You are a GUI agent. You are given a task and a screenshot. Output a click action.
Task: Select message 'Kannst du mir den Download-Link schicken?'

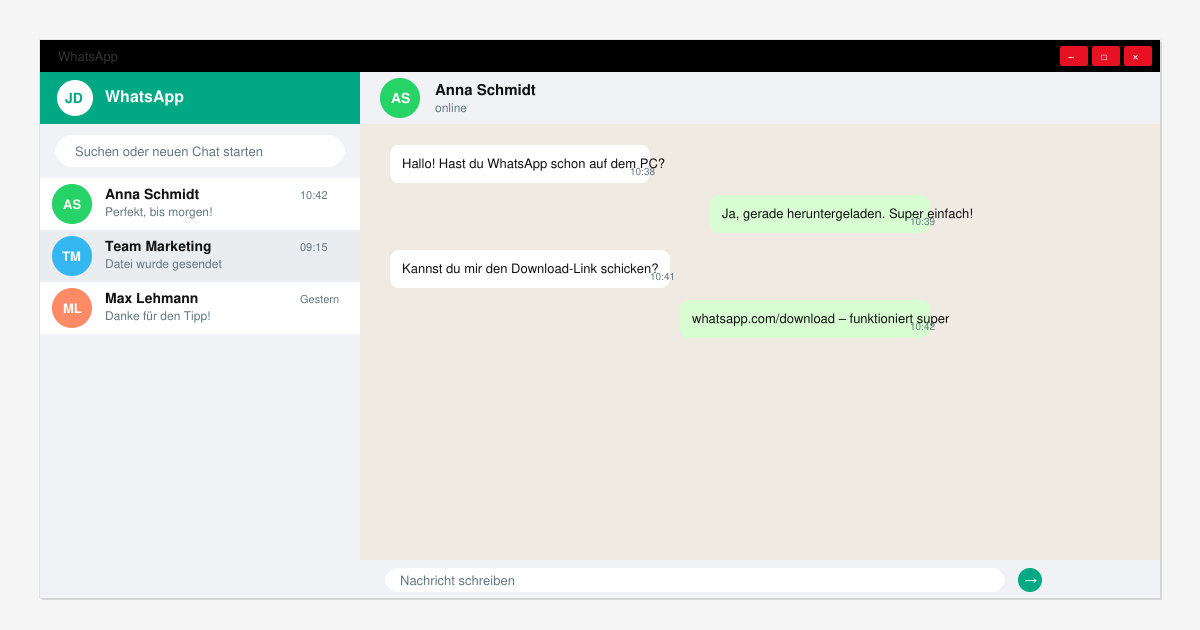pos(530,269)
